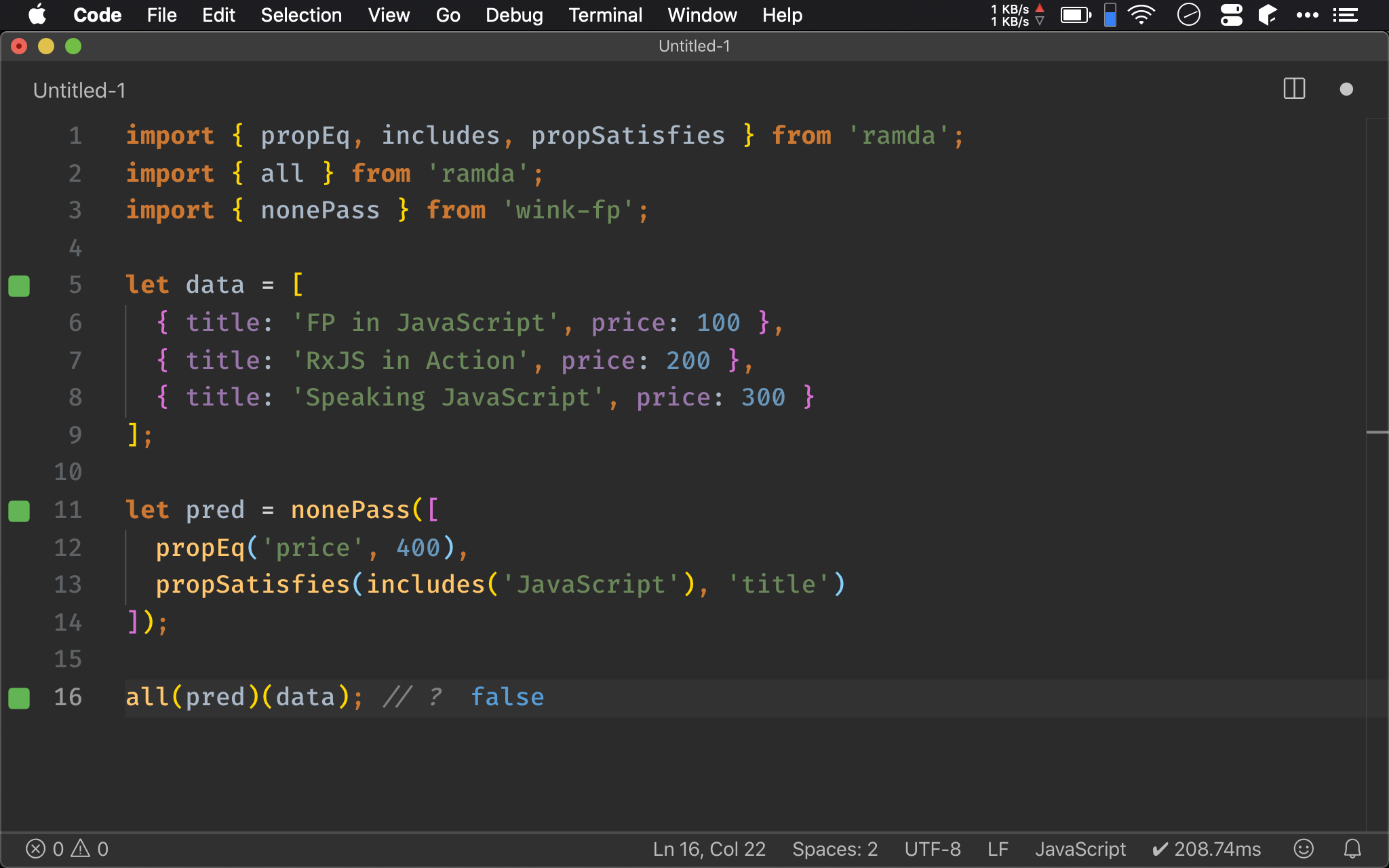Click the do not disturb icon
Image resolution: width=1389 pixels, height=868 pixels.
(1189, 15)
